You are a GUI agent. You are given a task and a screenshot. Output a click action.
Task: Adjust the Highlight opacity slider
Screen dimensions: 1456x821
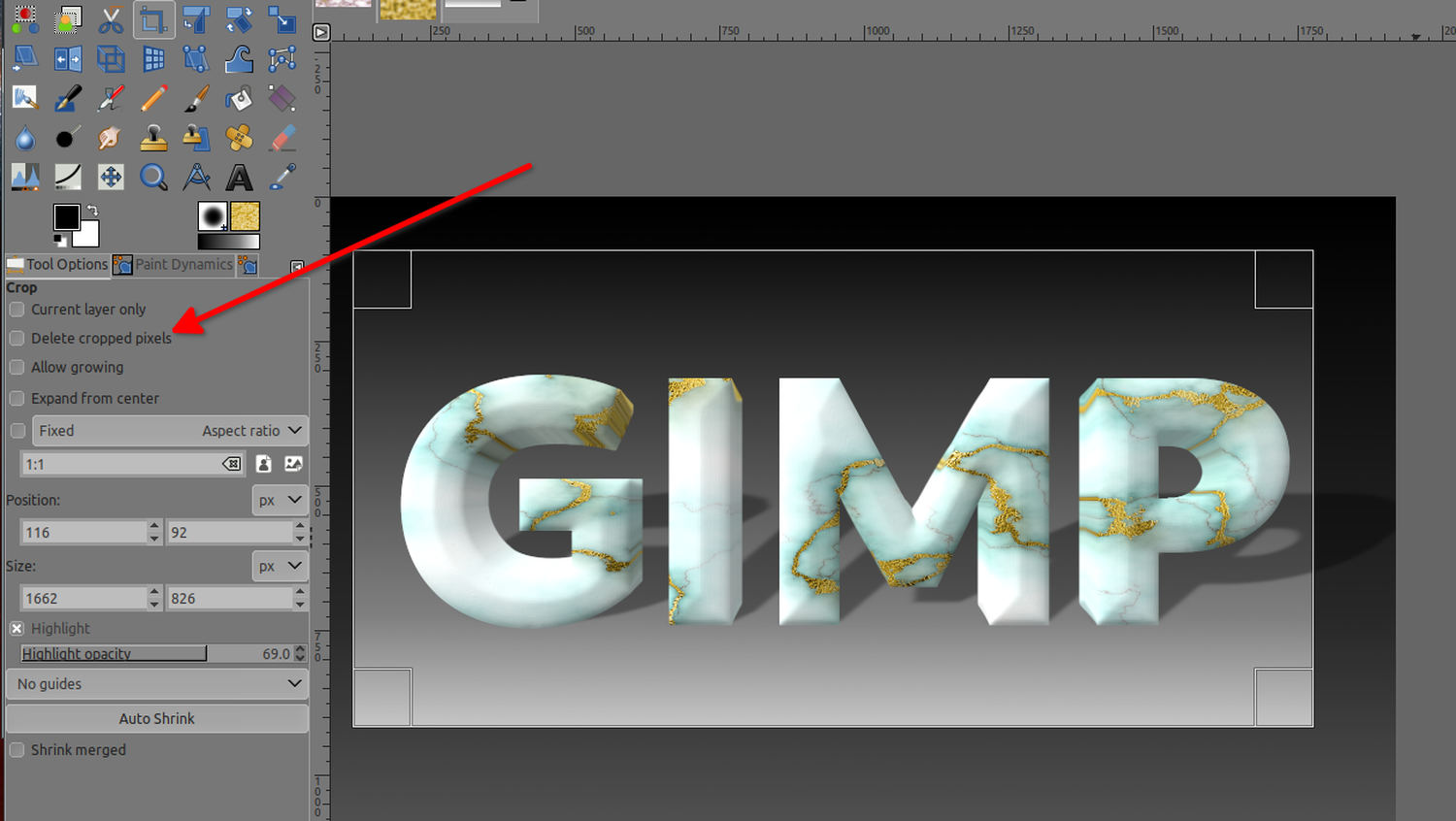pyautogui.click(x=157, y=653)
